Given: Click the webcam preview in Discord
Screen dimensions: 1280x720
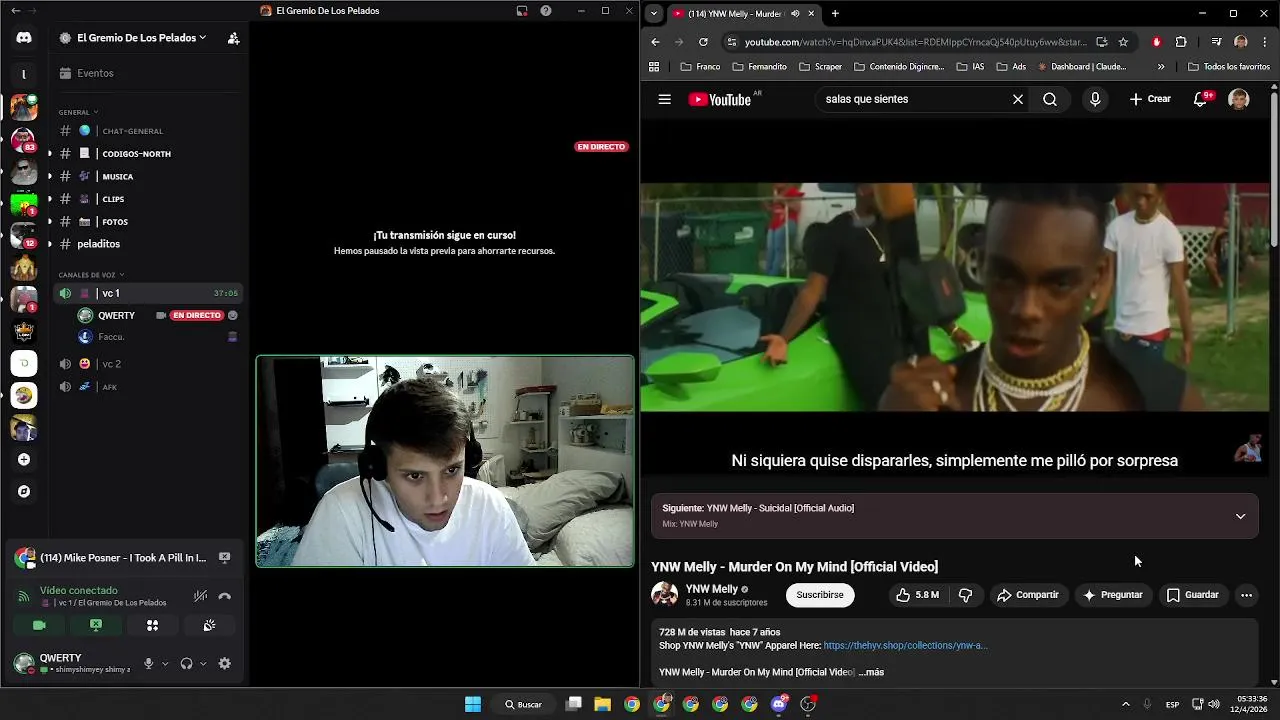Looking at the screenshot, I should (x=445, y=461).
